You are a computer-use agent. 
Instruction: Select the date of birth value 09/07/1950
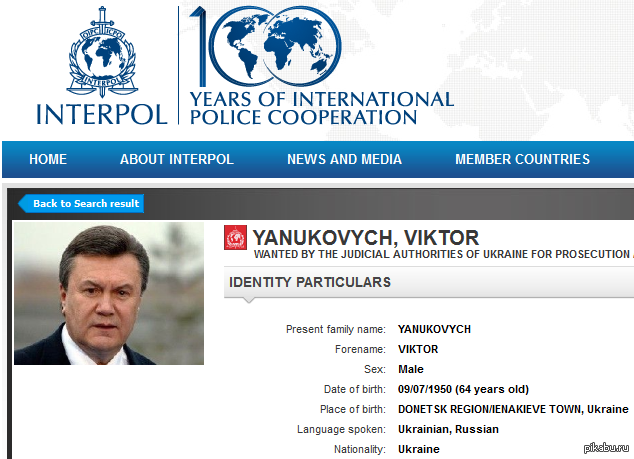pos(463,389)
